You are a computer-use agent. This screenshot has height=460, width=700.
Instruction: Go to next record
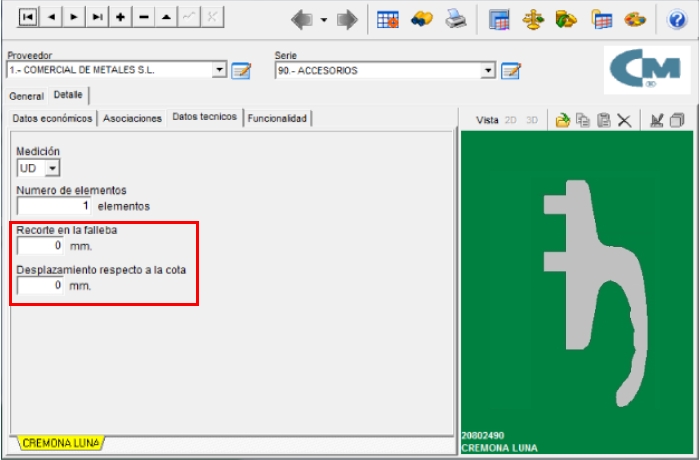tap(74, 17)
